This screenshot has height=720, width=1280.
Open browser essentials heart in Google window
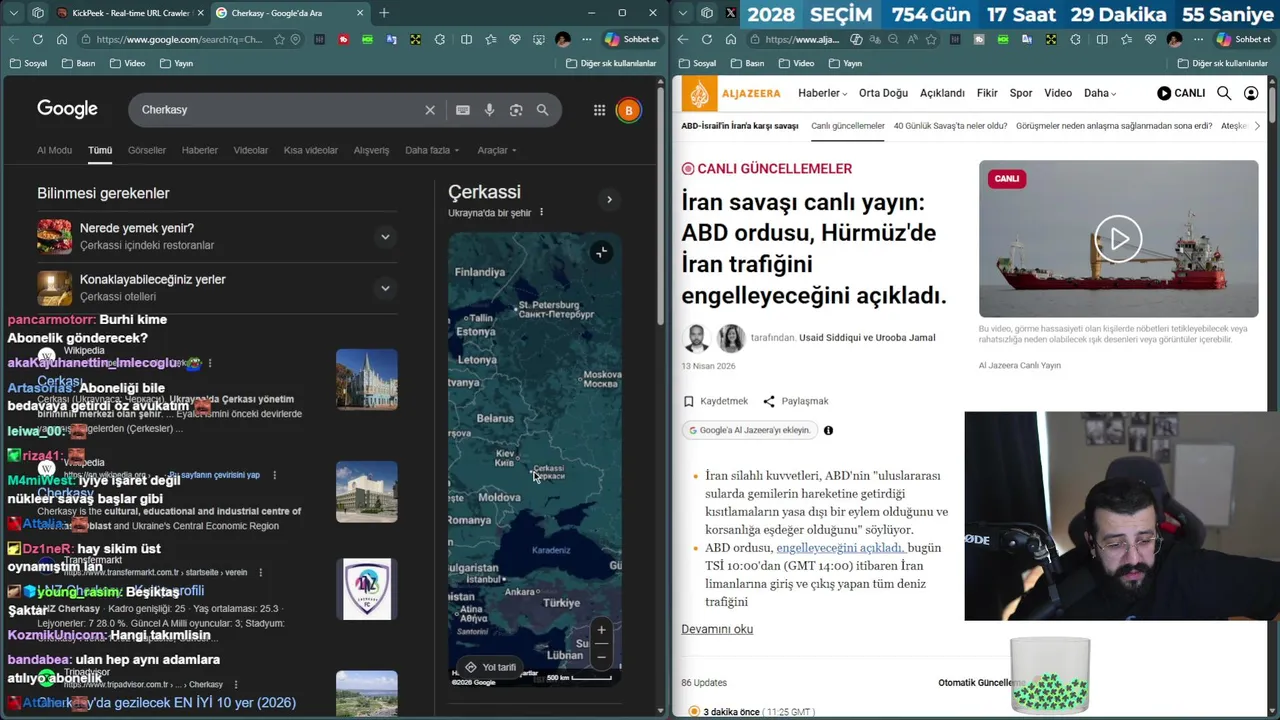(x=515, y=39)
